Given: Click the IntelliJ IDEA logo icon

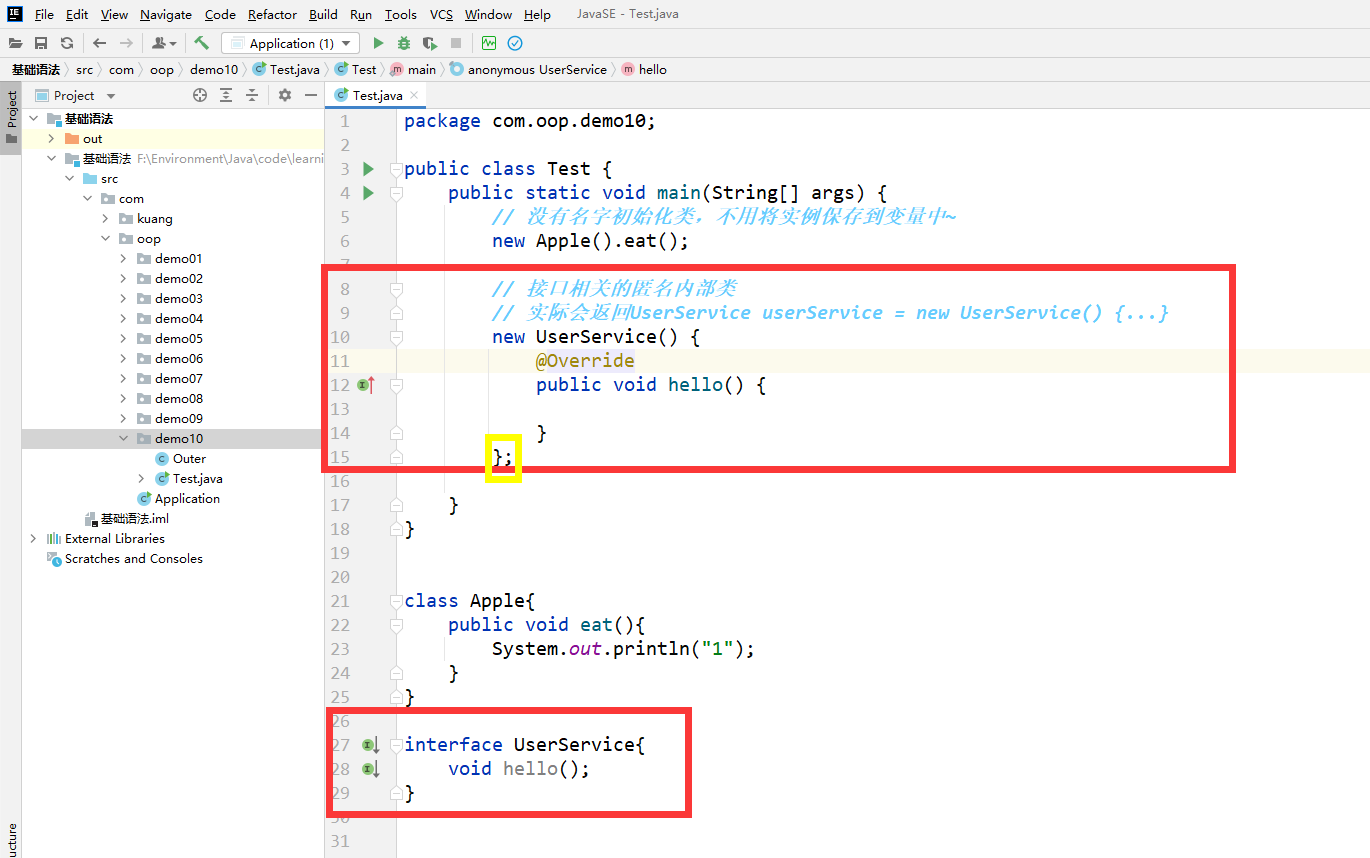Looking at the screenshot, I should 15,14.
